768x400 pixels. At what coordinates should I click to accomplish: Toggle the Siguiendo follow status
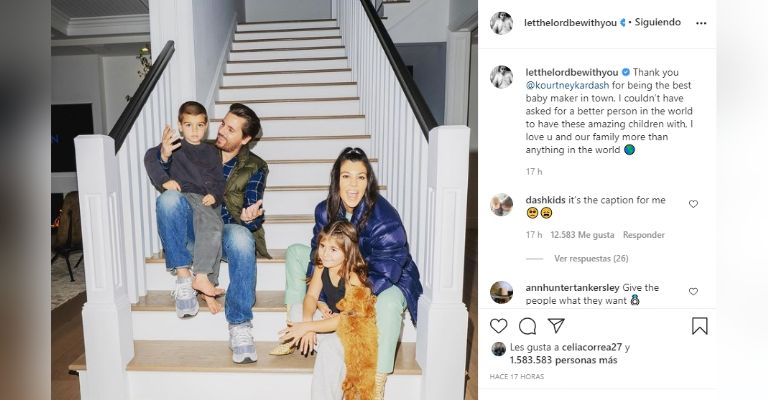coord(657,22)
